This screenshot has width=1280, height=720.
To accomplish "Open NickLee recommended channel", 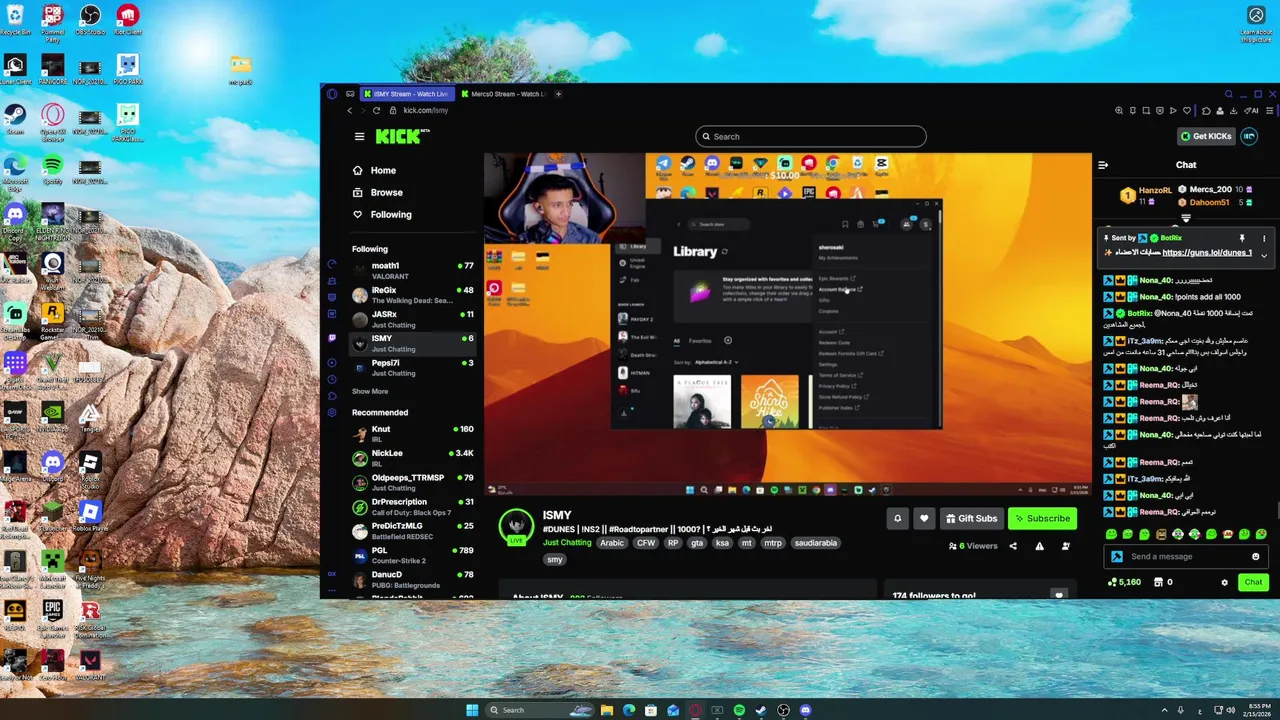I will pyautogui.click(x=413, y=458).
